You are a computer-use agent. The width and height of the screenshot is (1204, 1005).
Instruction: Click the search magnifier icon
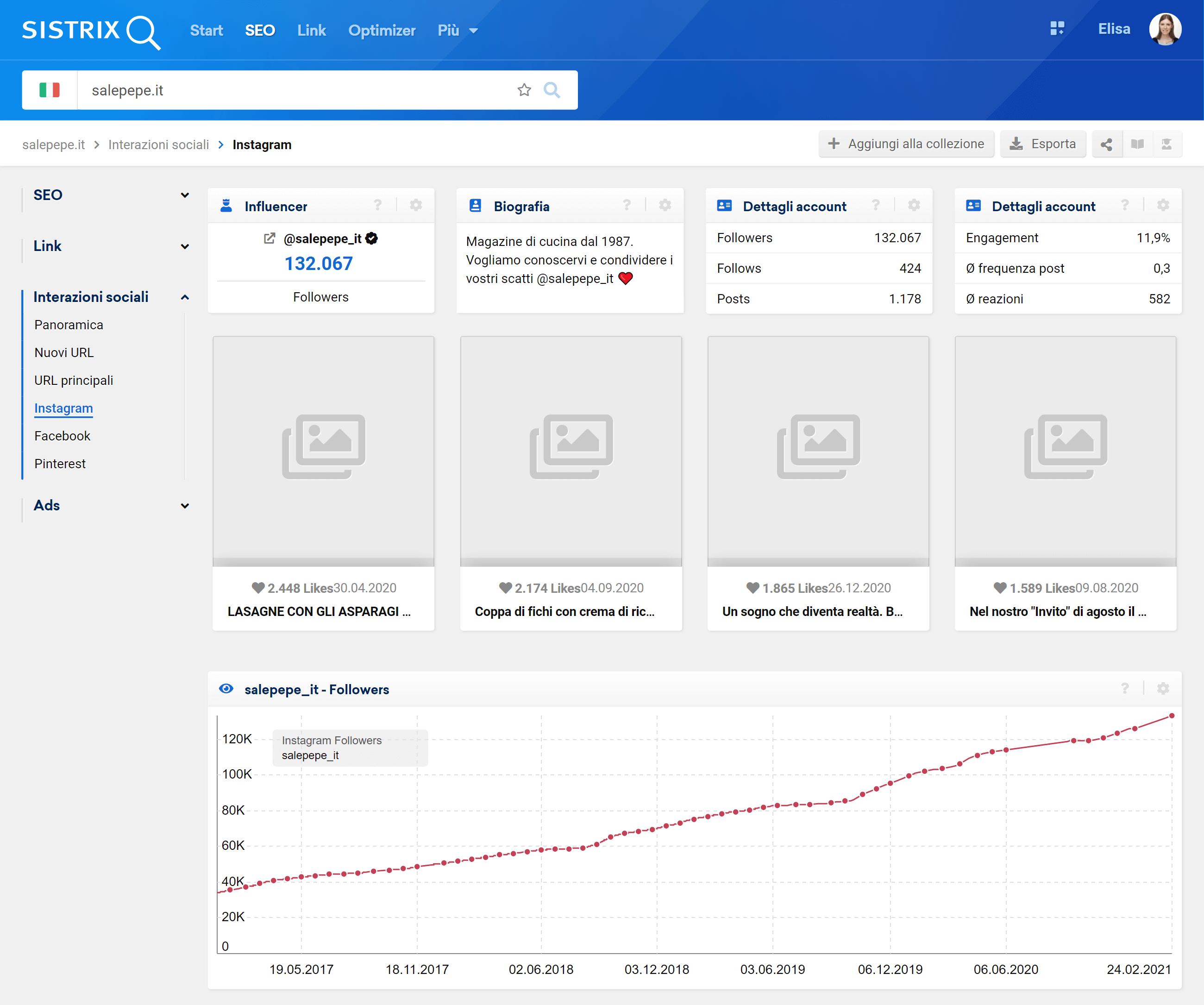pyautogui.click(x=552, y=90)
